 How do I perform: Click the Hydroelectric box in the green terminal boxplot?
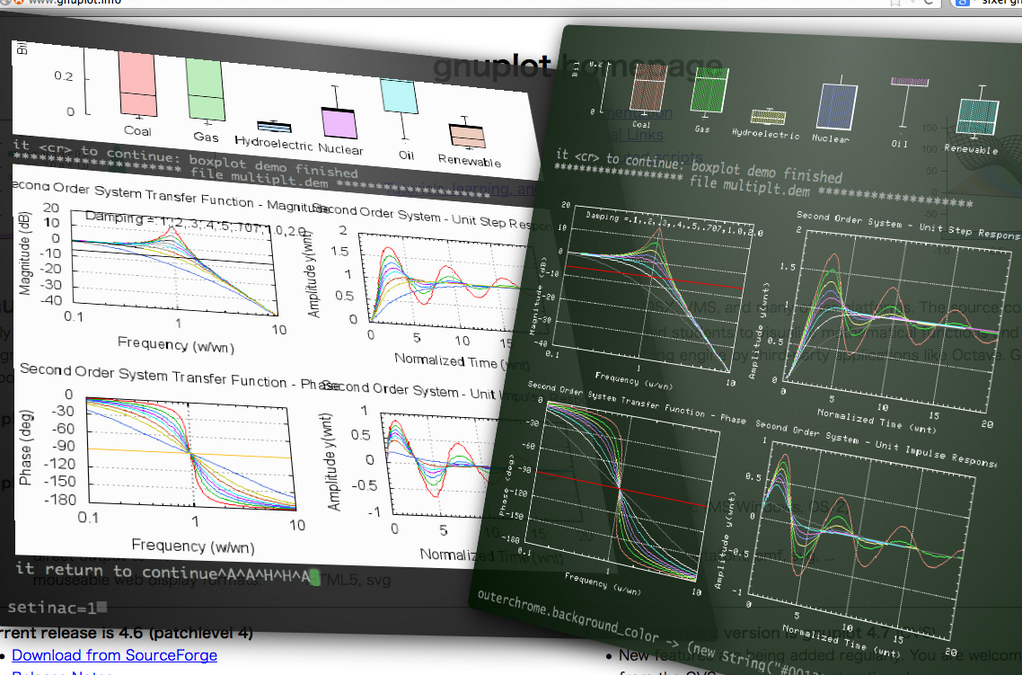(768, 117)
